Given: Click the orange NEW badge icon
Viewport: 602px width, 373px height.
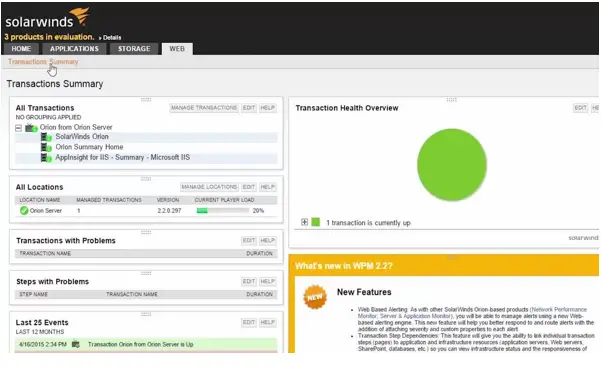Looking at the screenshot, I should [x=315, y=297].
